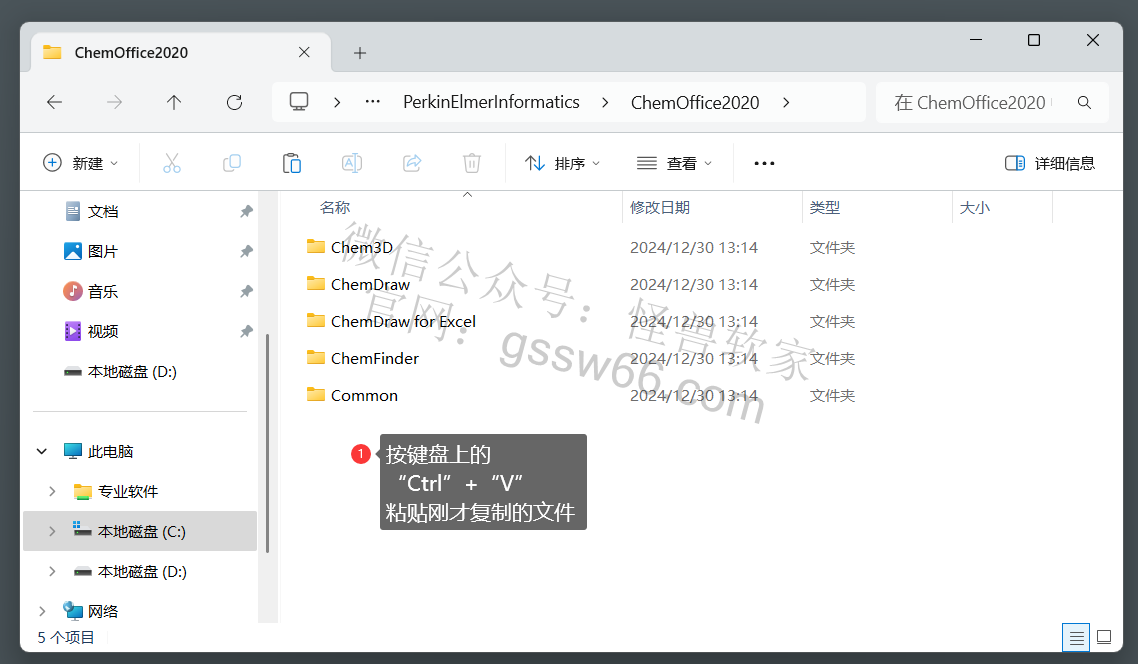
Task: Sort by 名称 column header
Action: coord(335,208)
